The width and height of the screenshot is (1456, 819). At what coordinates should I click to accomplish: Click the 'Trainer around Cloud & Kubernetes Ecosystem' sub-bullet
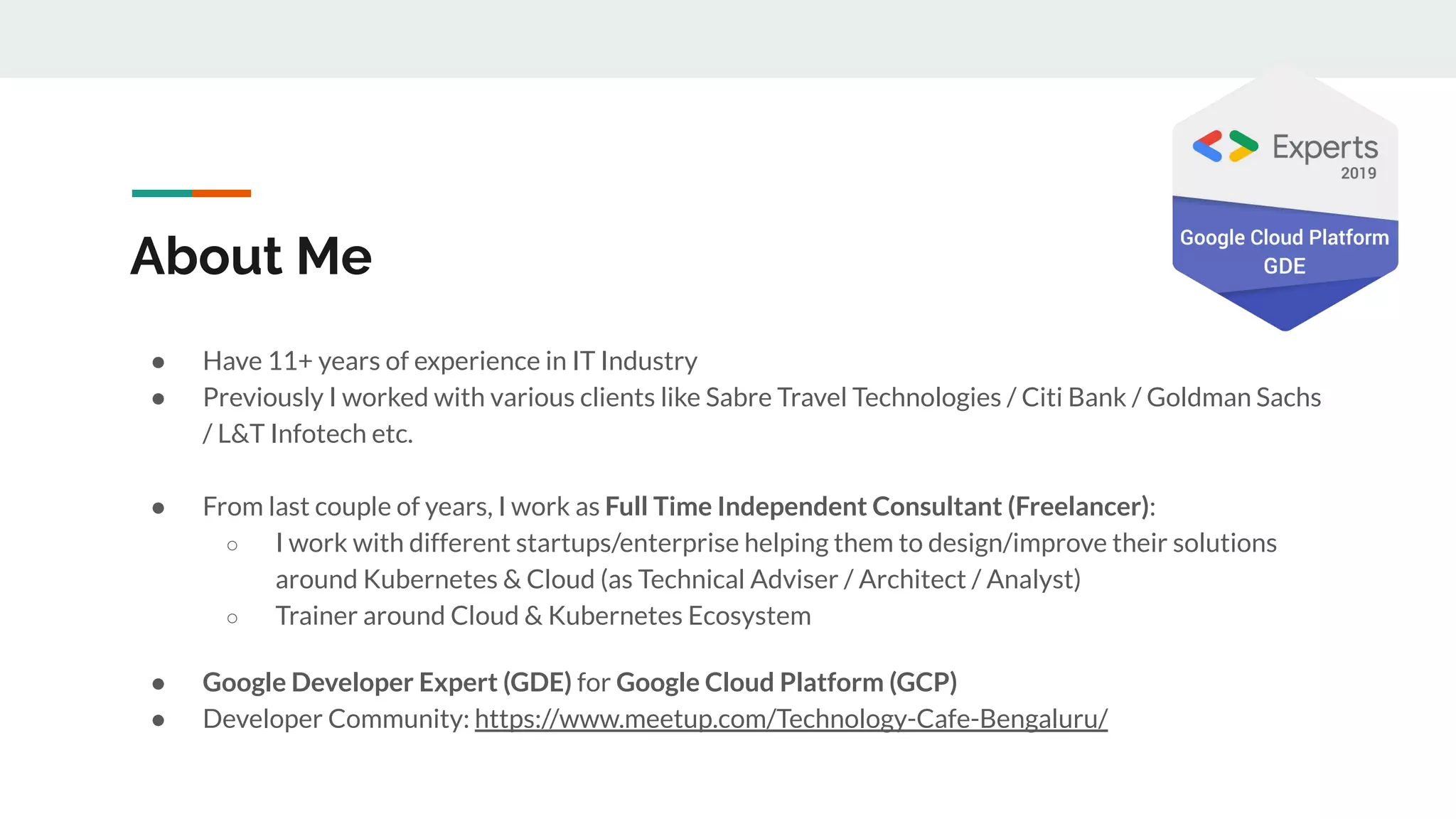click(x=543, y=616)
